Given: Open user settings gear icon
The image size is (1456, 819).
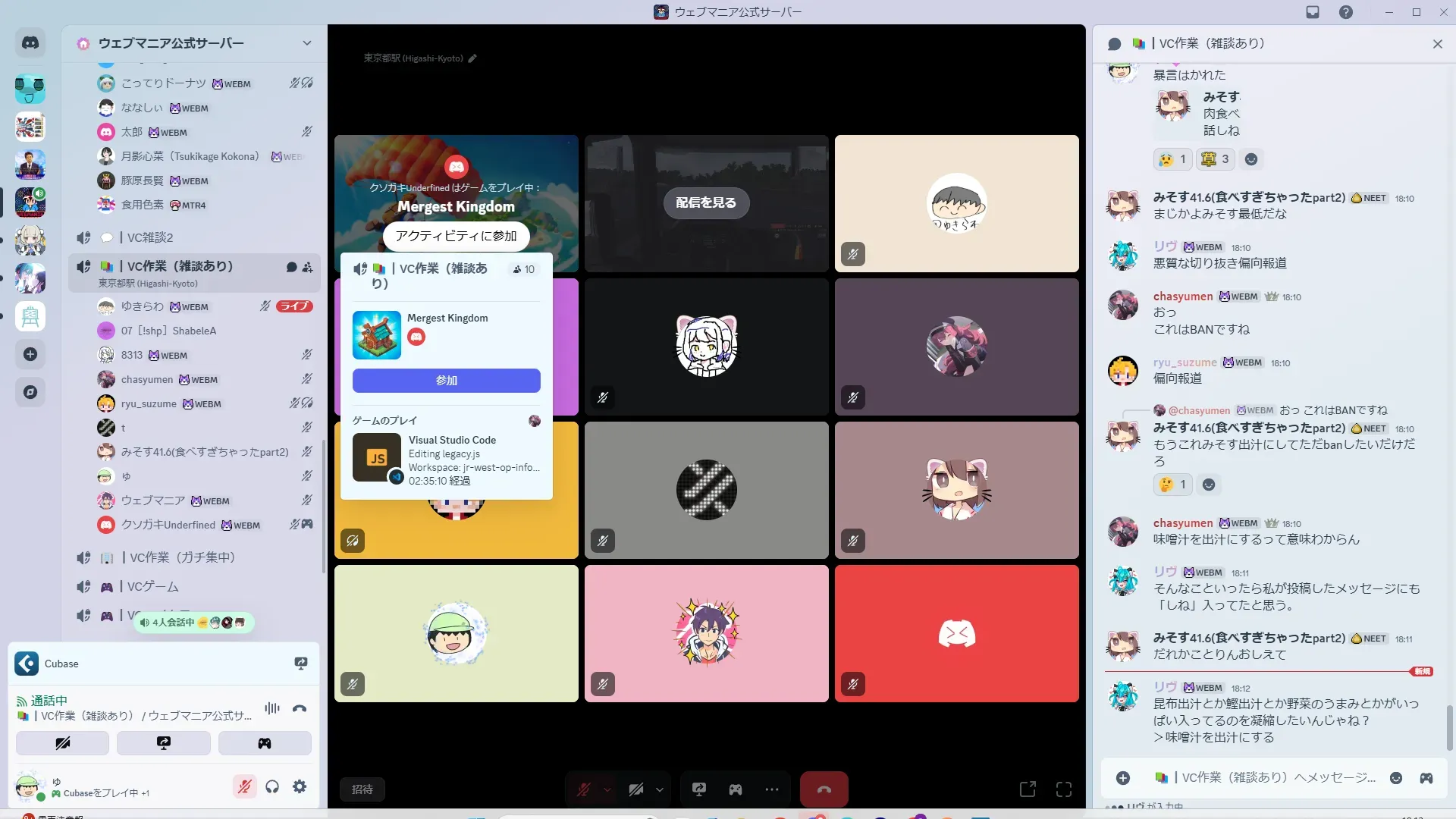Looking at the screenshot, I should click(300, 786).
